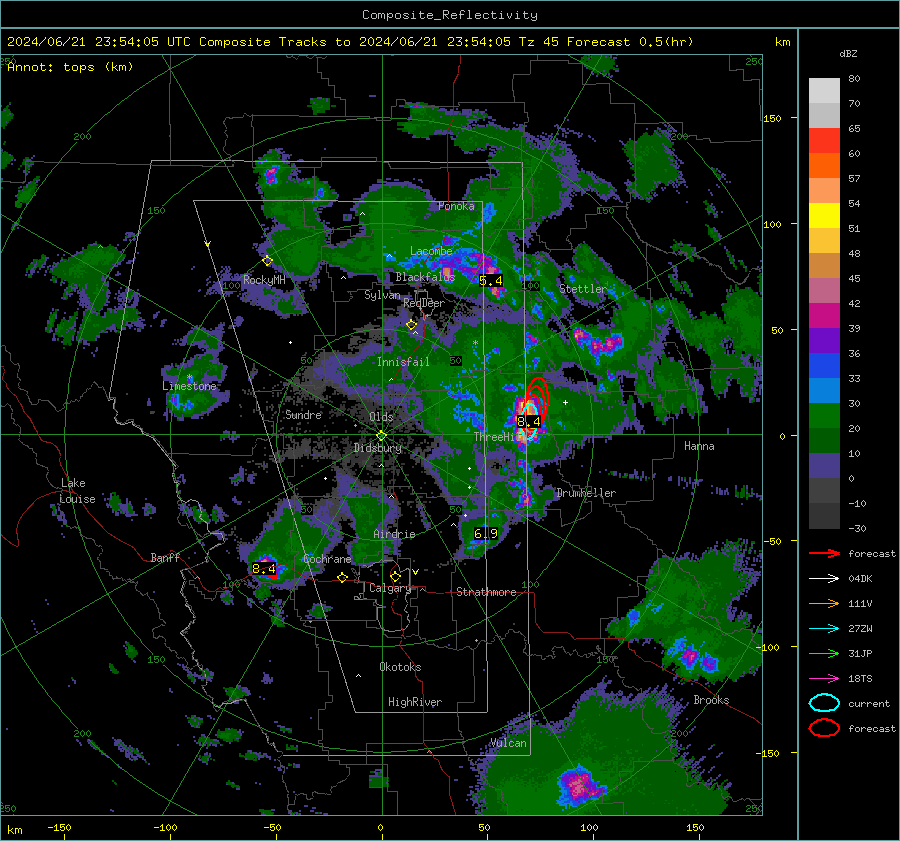The height and width of the screenshot is (841, 900).
Task: Click the magenta 18TS track arrow
Action: click(x=824, y=679)
